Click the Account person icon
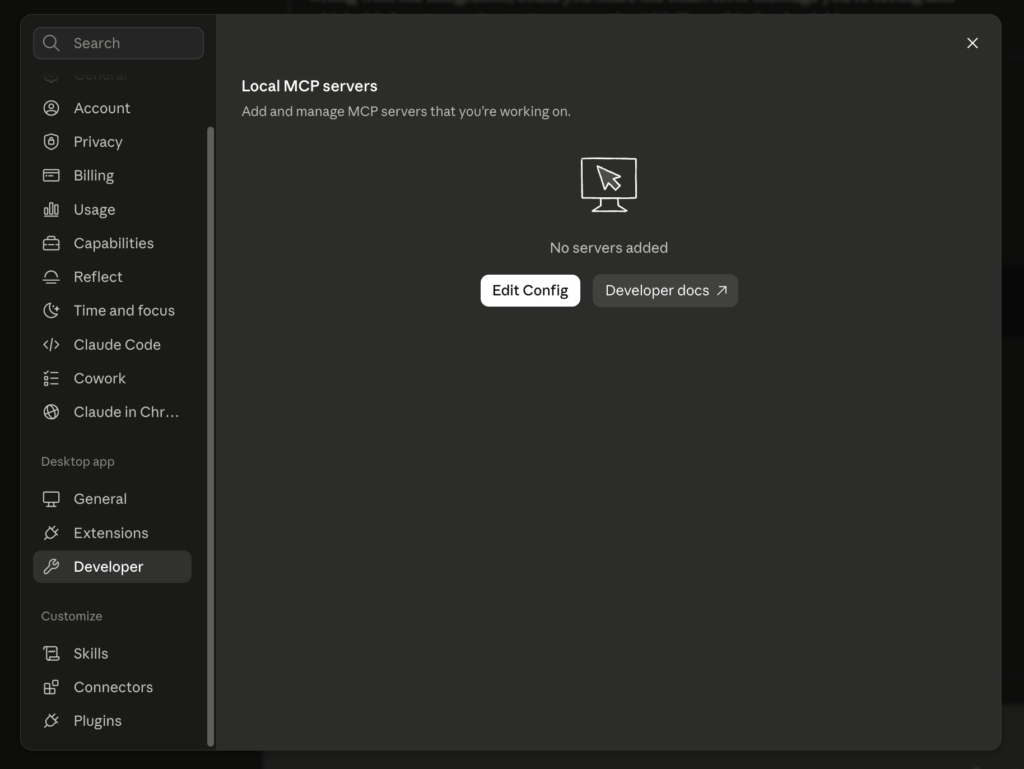Image resolution: width=1024 pixels, height=769 pixels. (x=51, y=108)
